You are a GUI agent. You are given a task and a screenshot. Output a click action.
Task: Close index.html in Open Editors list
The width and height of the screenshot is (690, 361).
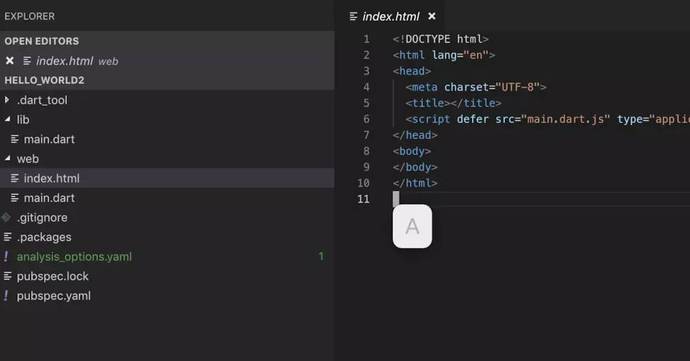[x=10, y=61]
